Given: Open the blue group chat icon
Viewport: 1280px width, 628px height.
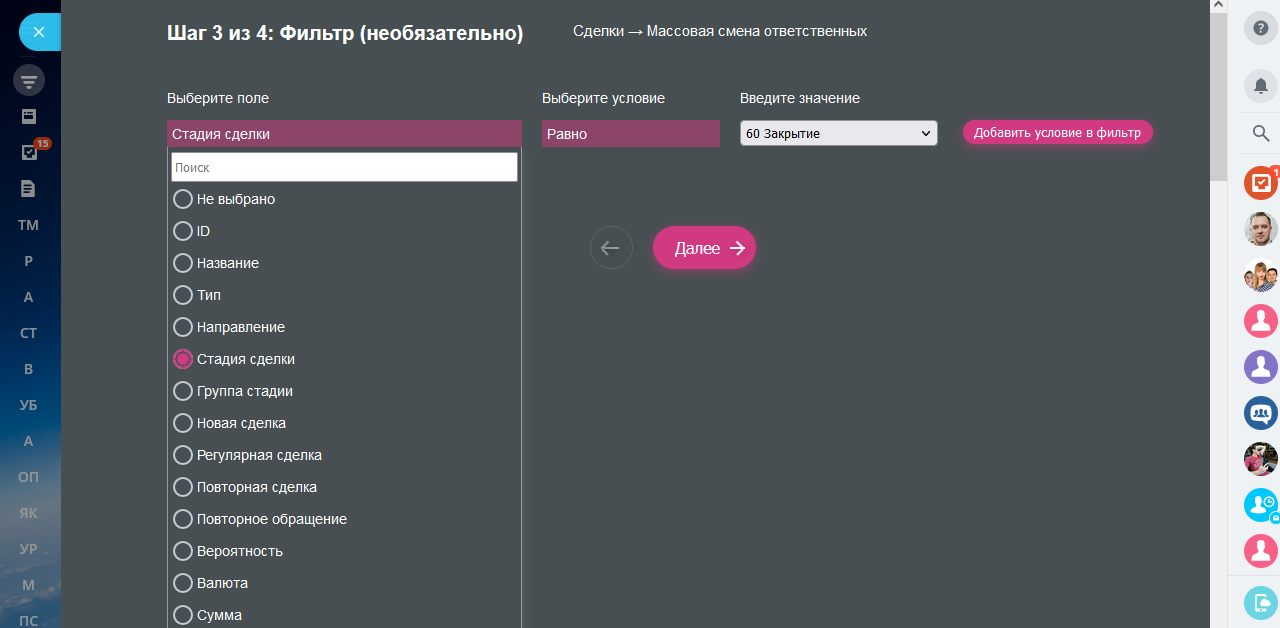Looking at the screenshot, I should click(x=1260, y=412).
